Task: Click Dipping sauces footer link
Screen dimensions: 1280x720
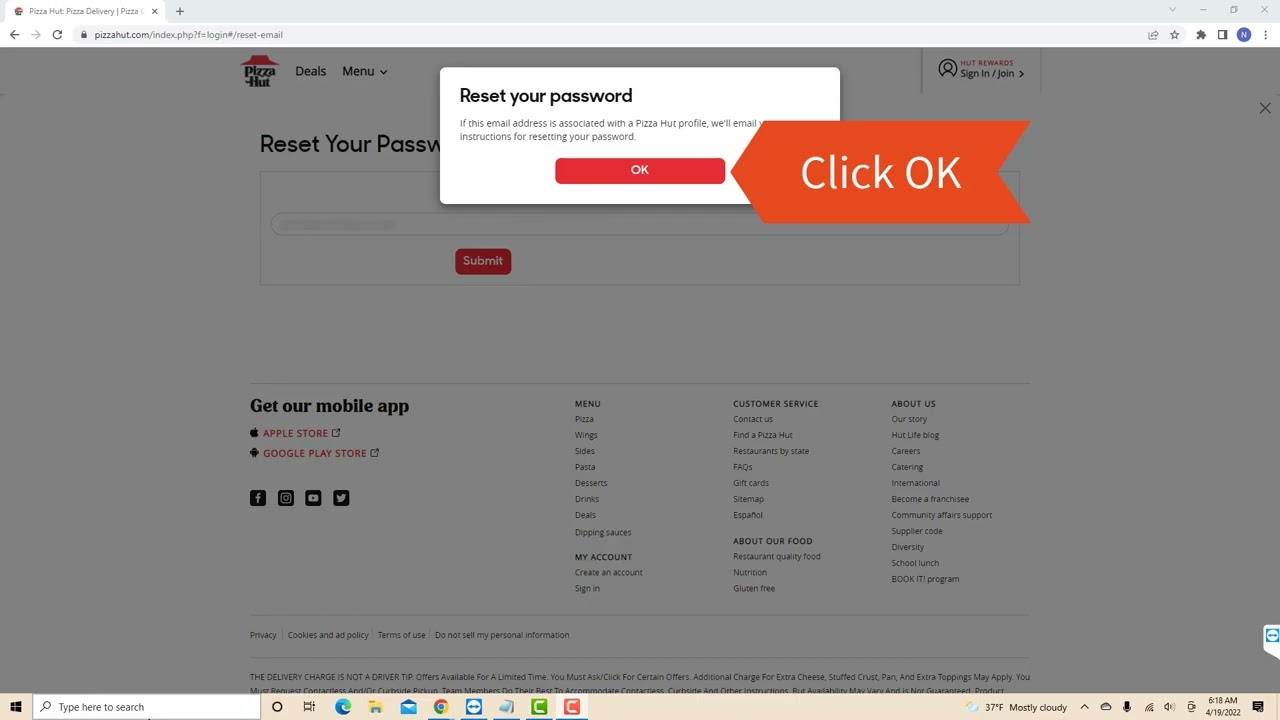Action: [x=603, y=532]
